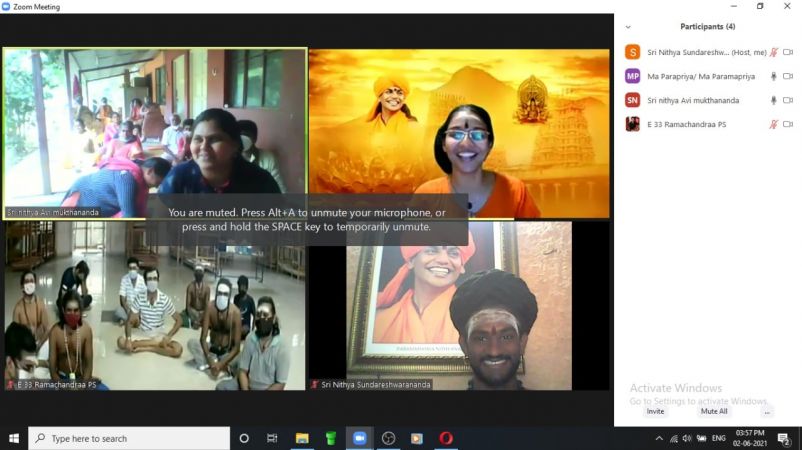Select the Sri Nithya Sundareshwarananda video tile
The image size is (802, 450).
tap(459, 305)
